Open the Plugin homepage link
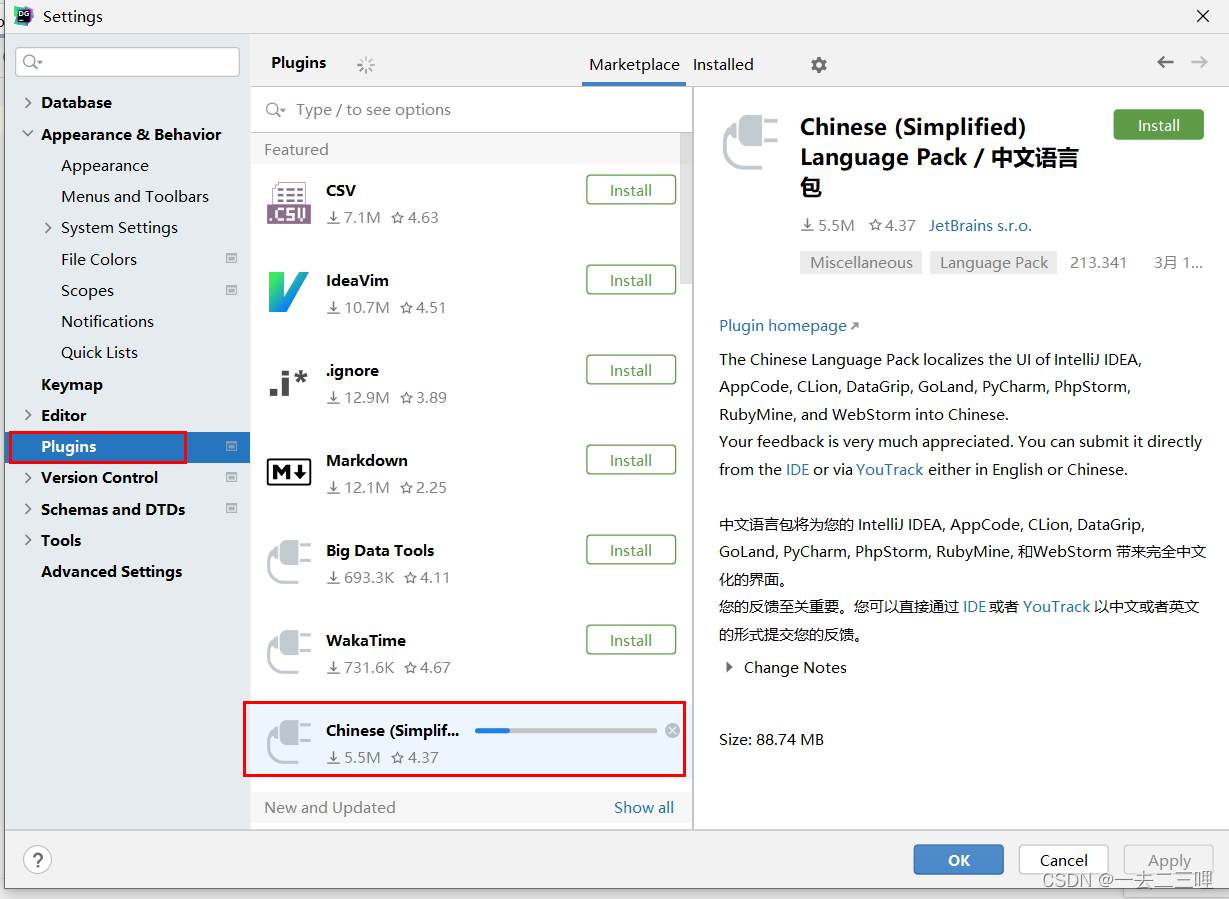This screenshot has width=1229, height=899. point(789,325)
